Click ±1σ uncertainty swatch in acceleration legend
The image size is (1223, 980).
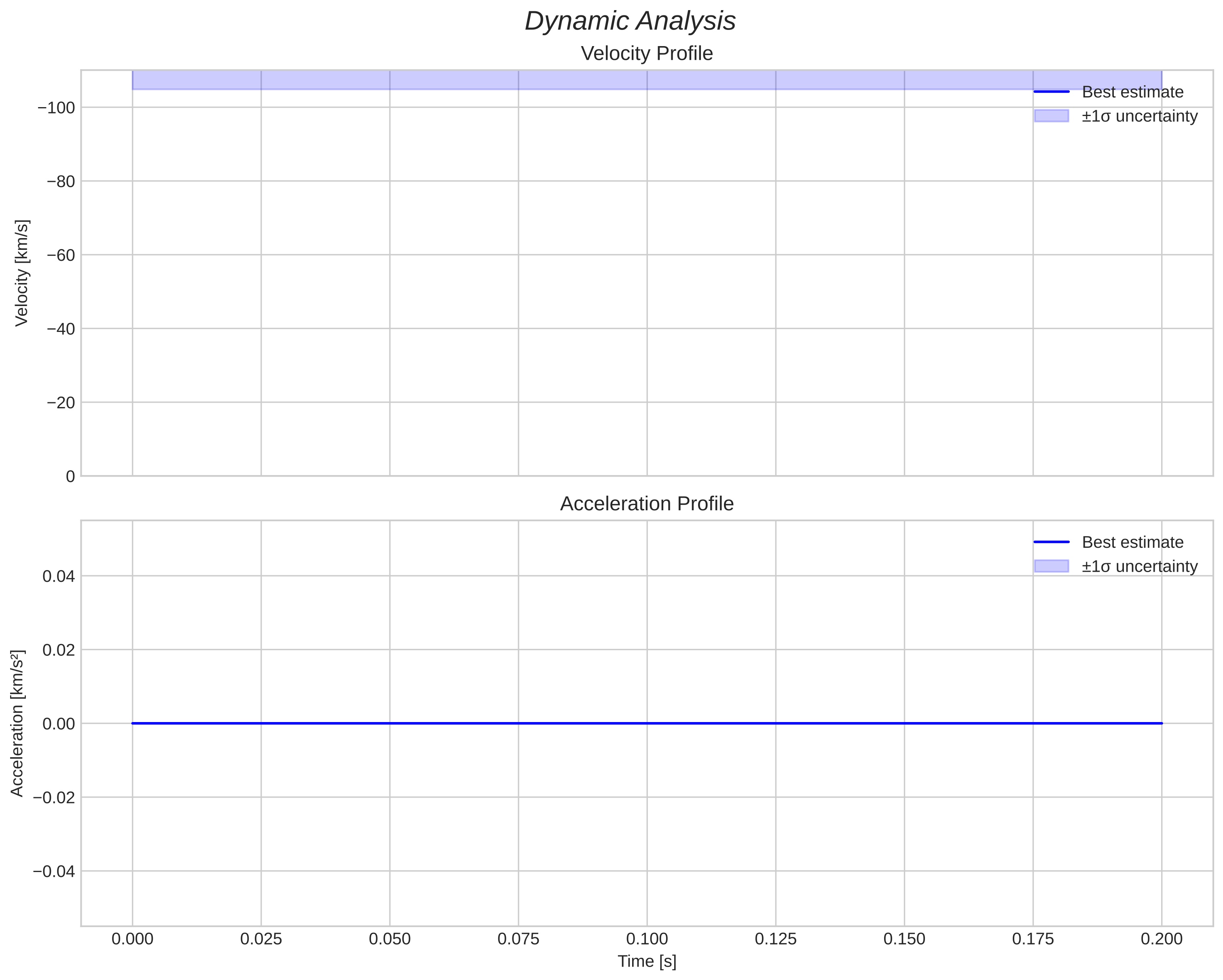tap(1051, 566)
